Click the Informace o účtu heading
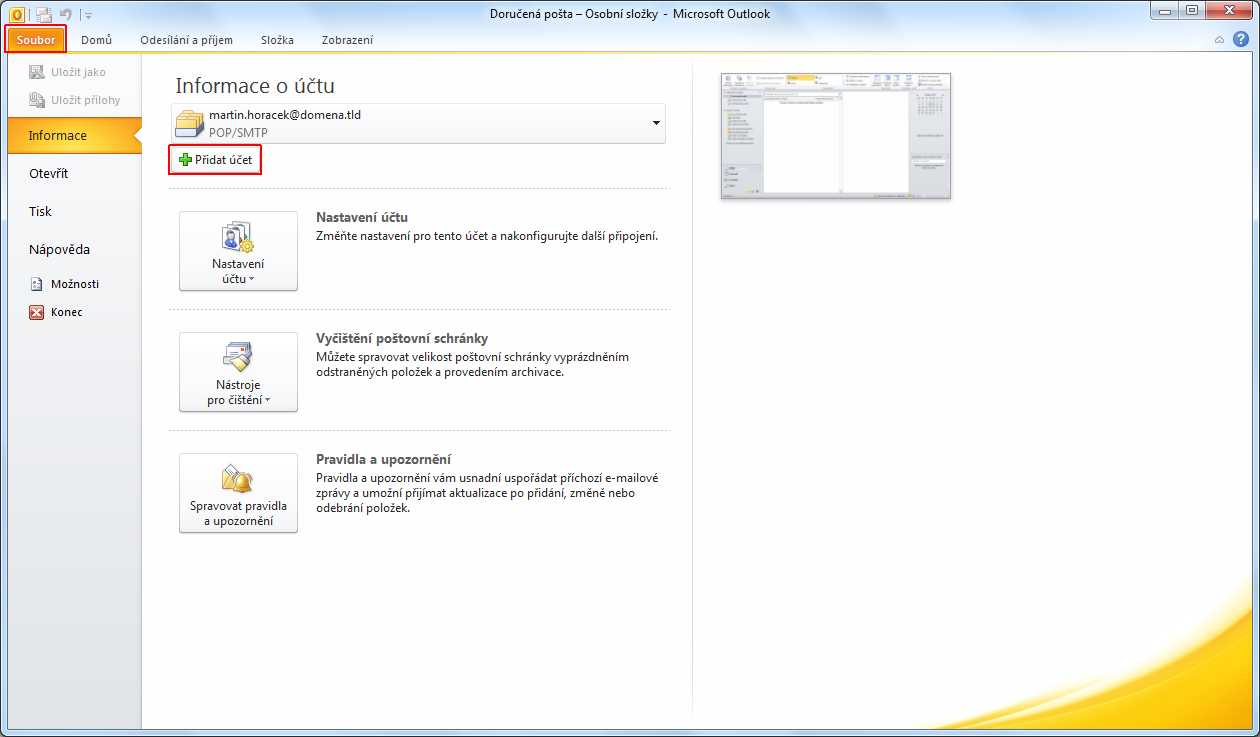Image resolution: width=1260 pixels, height=737 pixels. click(x=255, y=86)
